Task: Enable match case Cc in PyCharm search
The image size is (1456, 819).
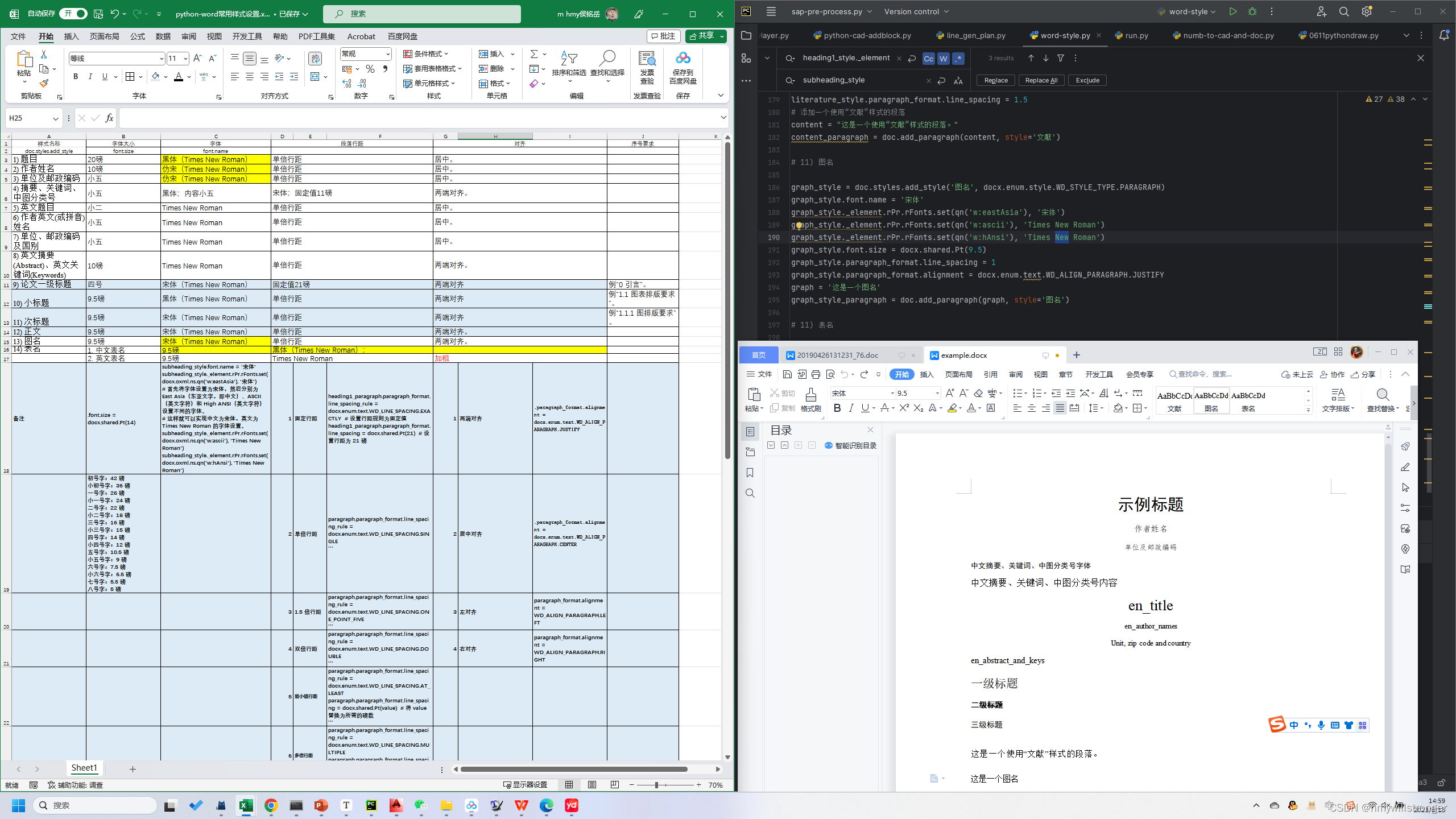Action: pos(928,58)
